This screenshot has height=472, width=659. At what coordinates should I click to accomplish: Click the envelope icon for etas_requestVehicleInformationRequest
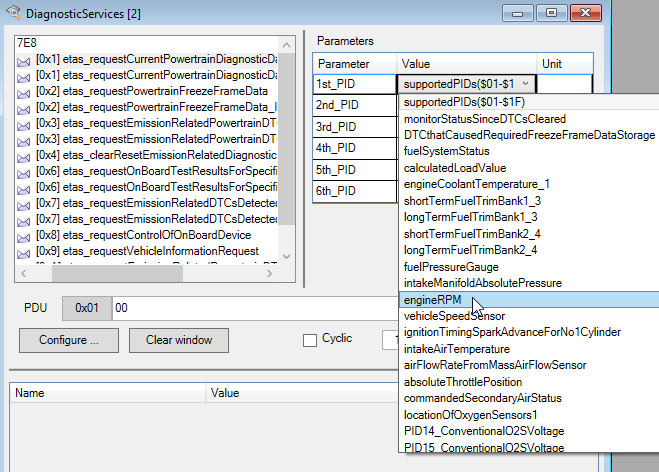[24, 251]
